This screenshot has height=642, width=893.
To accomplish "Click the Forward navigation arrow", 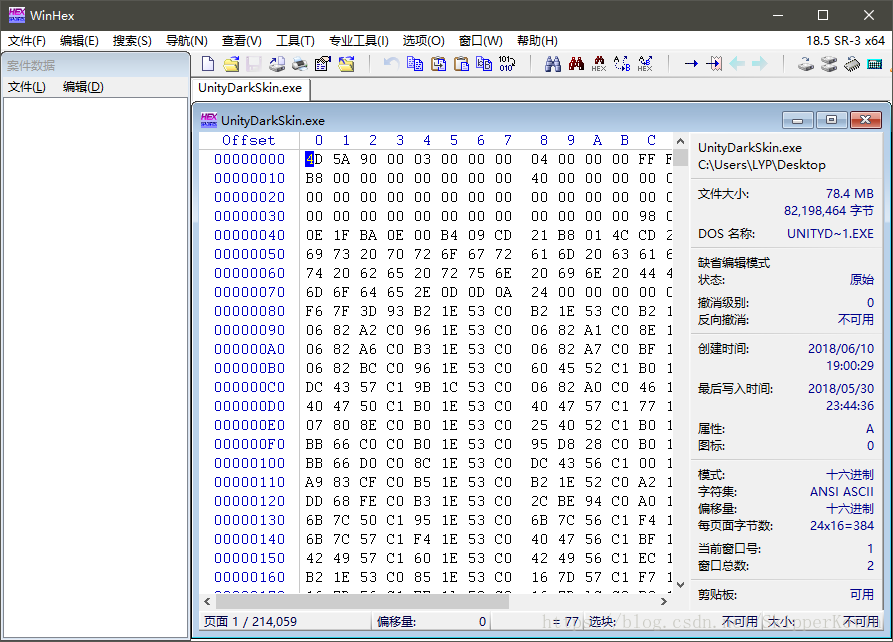I will 760,63.
